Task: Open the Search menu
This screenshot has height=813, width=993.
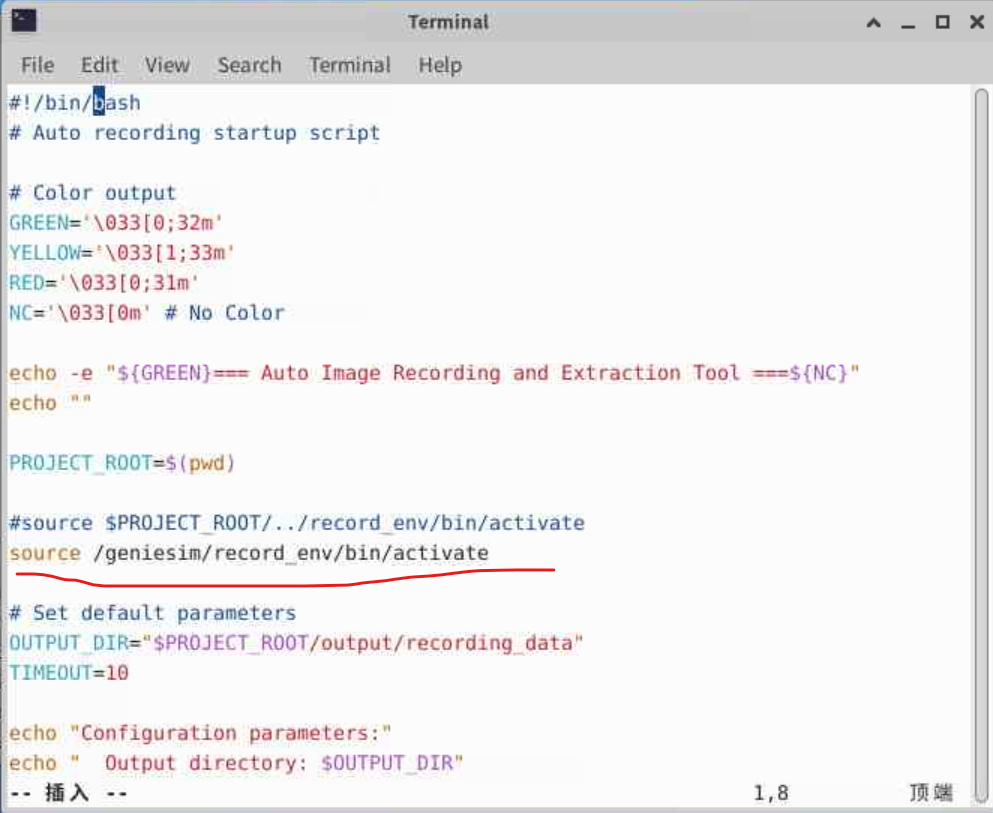Action: [250, 65]
